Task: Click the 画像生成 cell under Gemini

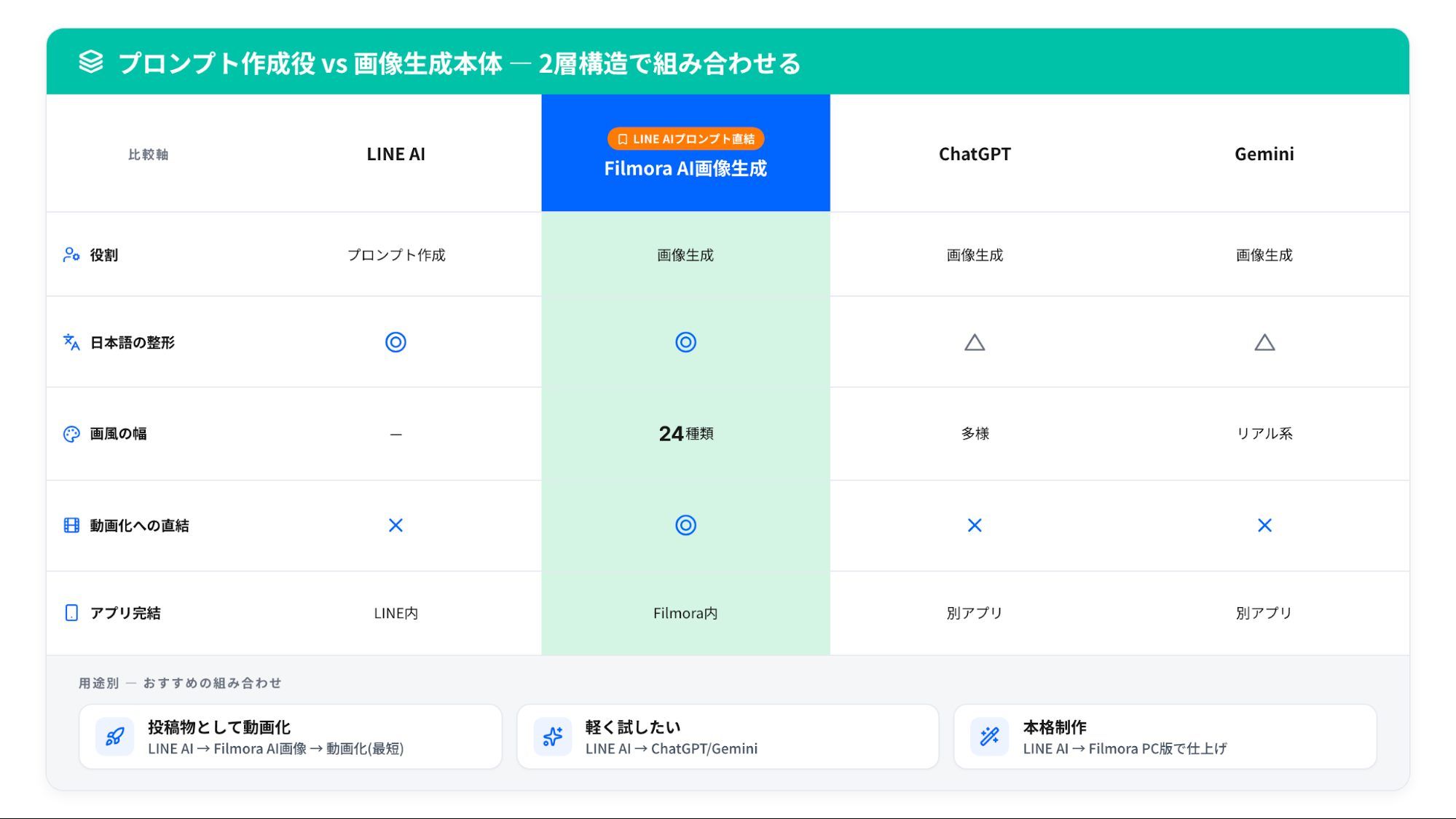Action: pyautogui.click(x=1264, y=255)
